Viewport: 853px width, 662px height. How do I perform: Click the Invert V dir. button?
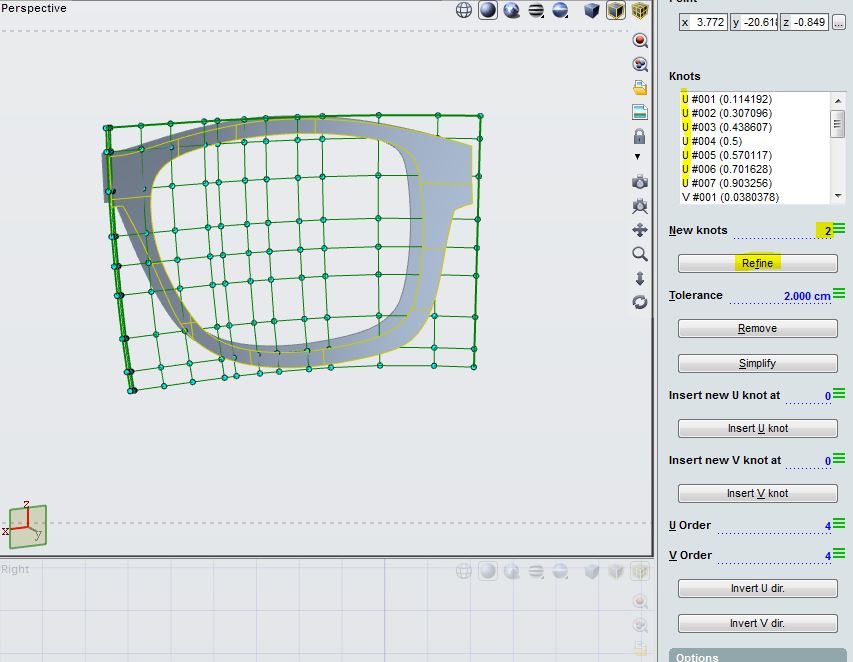(757, 623)
